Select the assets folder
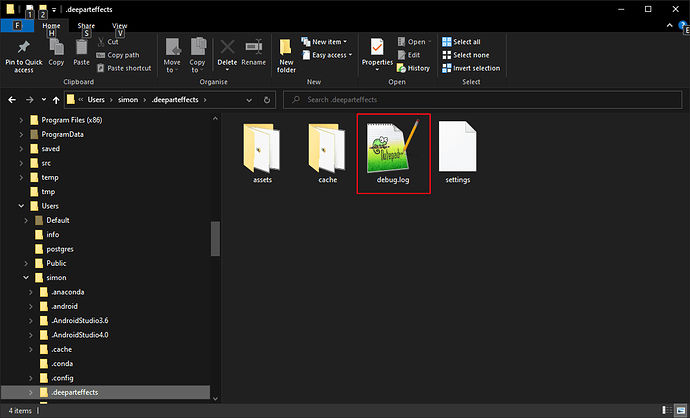Viewport: 690px width, 418px height. point(262,152)
